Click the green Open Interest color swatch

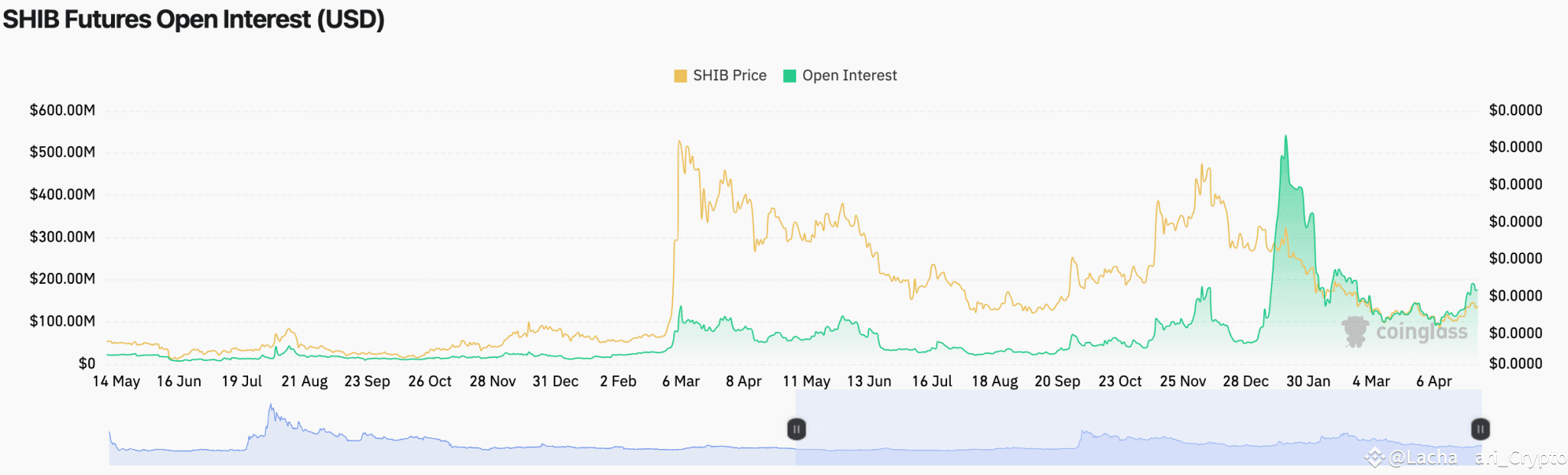[790, 76]
